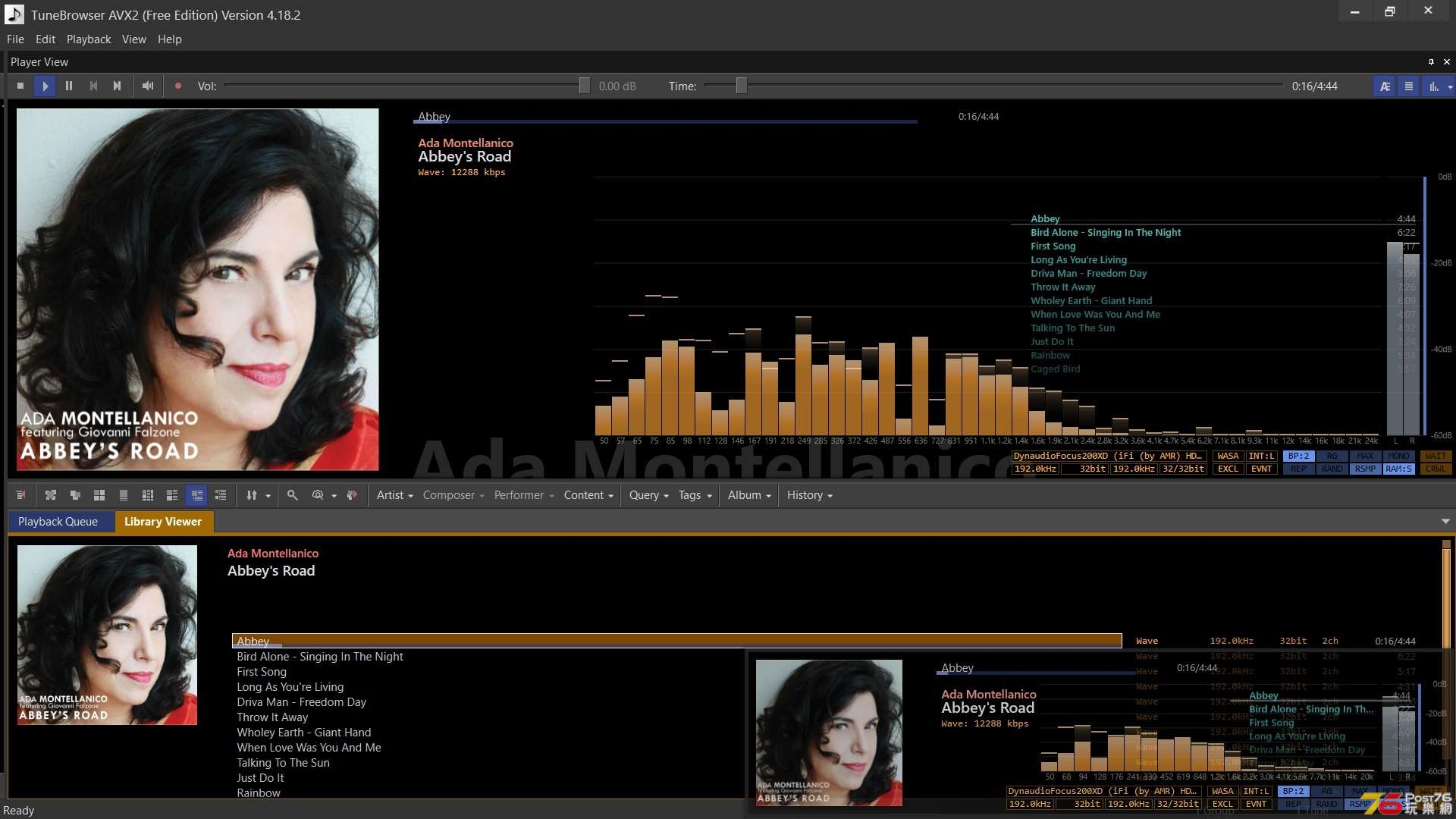Viewport: 1456px width, 819px height.
Task: Select the tiles with details view icon
Action: (x=172, y=495)
